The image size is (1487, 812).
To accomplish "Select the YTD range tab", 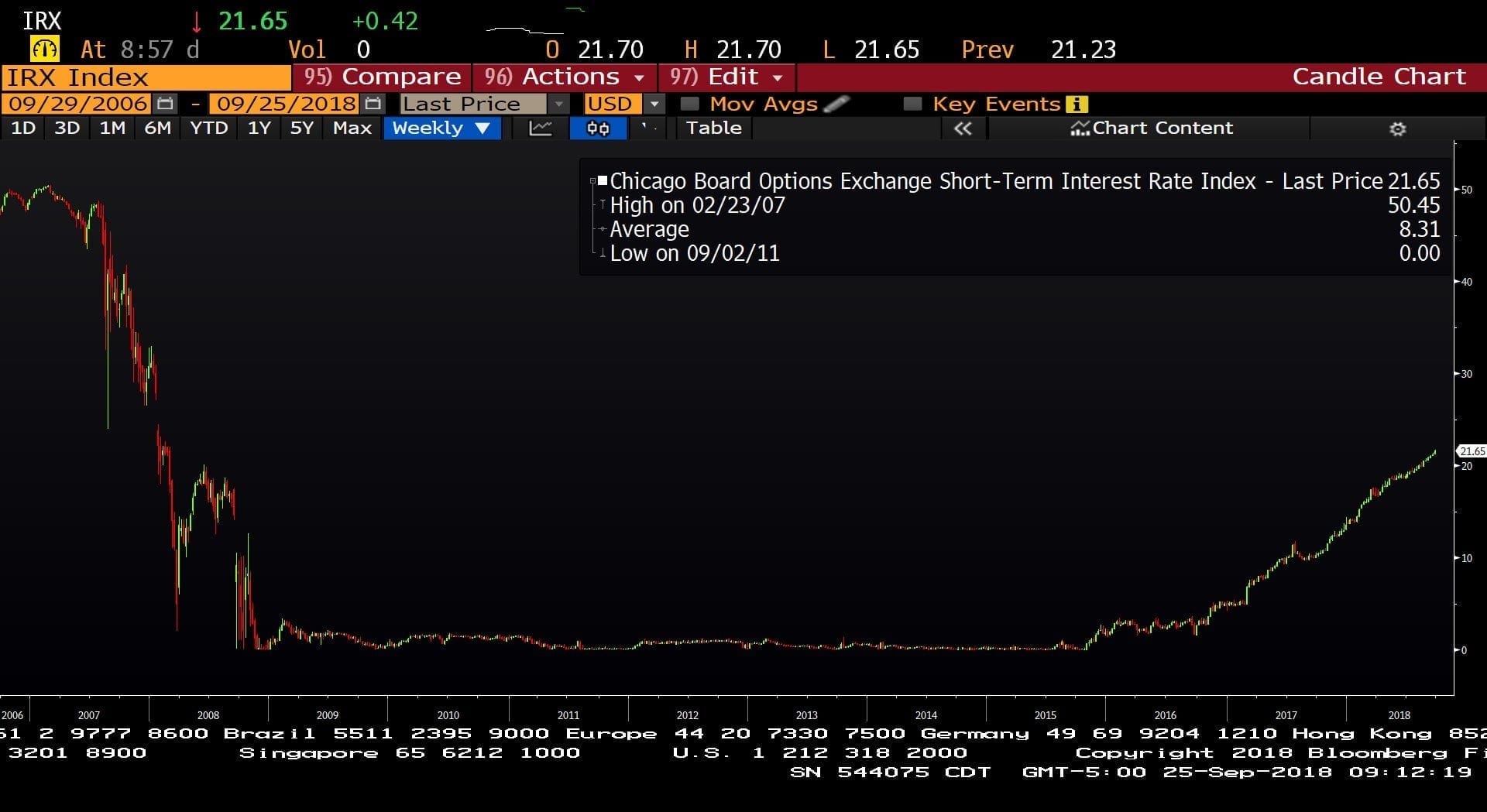I will click(x=209, y=128).
